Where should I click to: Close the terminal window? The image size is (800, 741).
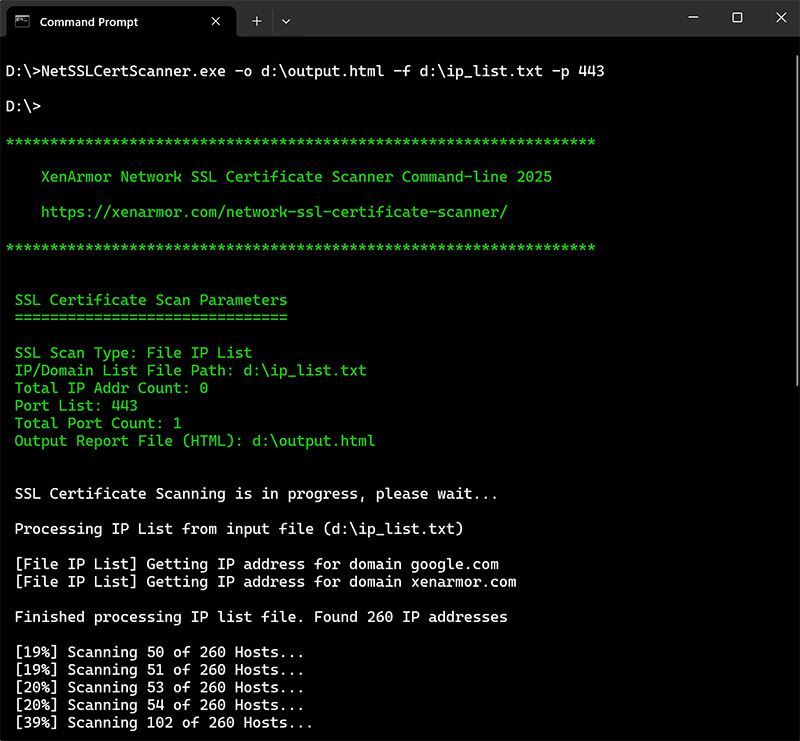point(781,17)
